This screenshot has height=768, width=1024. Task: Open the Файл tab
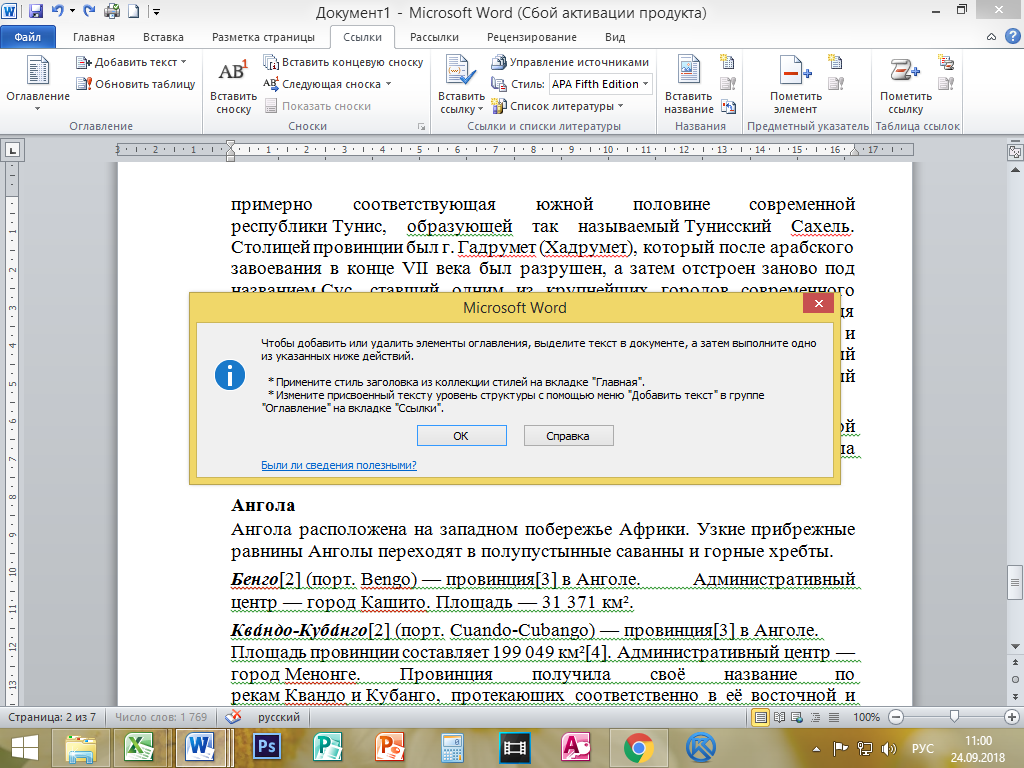click(x=27, y=37)
